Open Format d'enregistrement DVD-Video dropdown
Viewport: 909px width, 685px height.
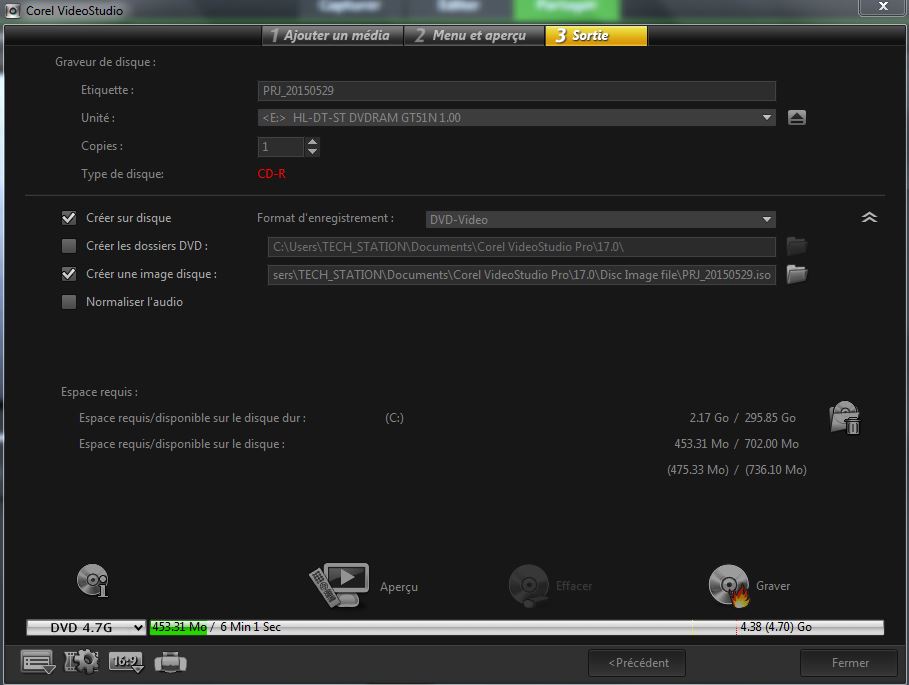click(601, 220)
